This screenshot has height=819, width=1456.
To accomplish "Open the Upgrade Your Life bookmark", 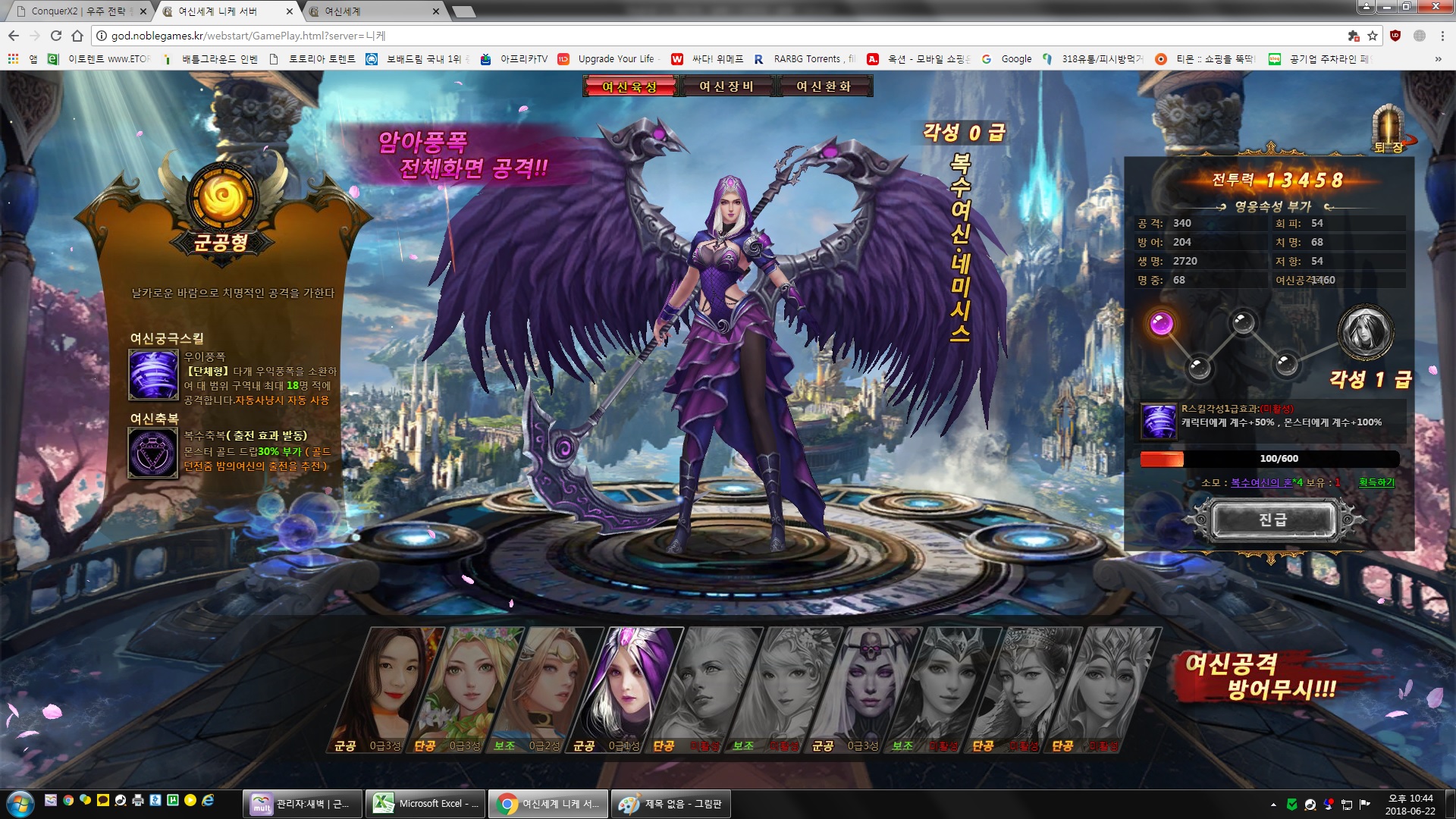I will [x=608, y=58].
